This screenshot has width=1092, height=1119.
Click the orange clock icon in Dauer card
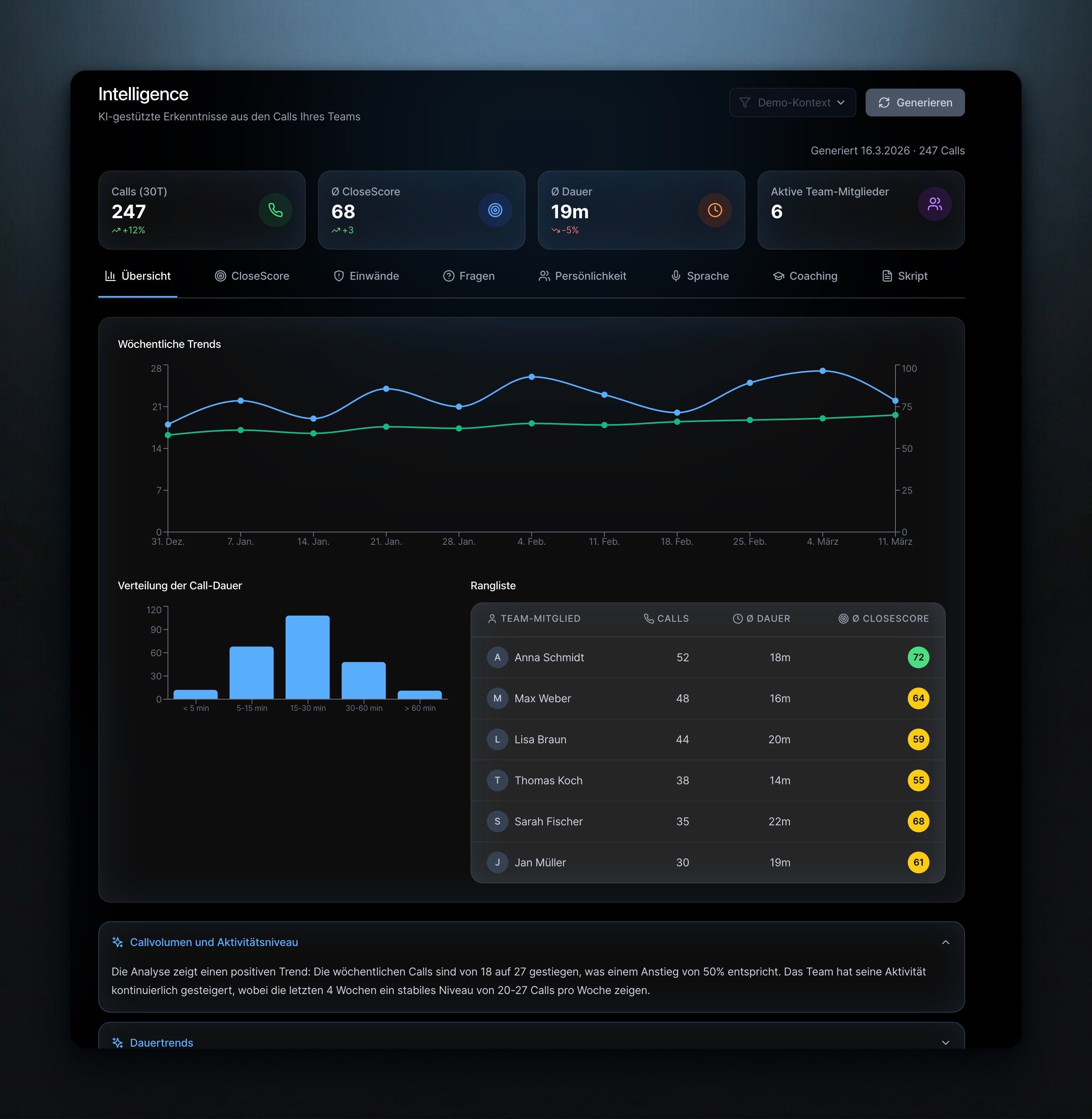[715, 210]
